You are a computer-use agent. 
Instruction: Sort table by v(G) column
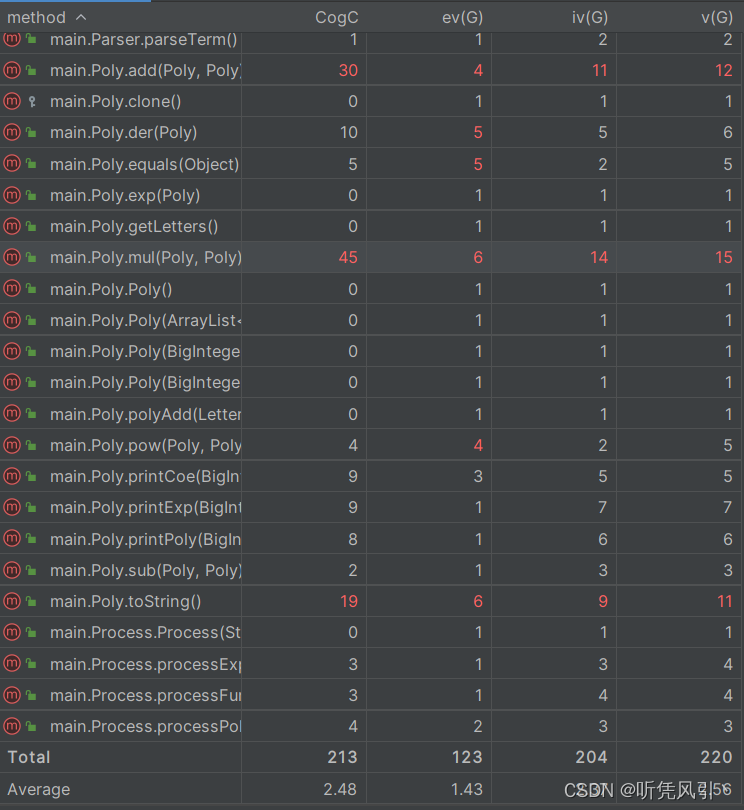717,18
